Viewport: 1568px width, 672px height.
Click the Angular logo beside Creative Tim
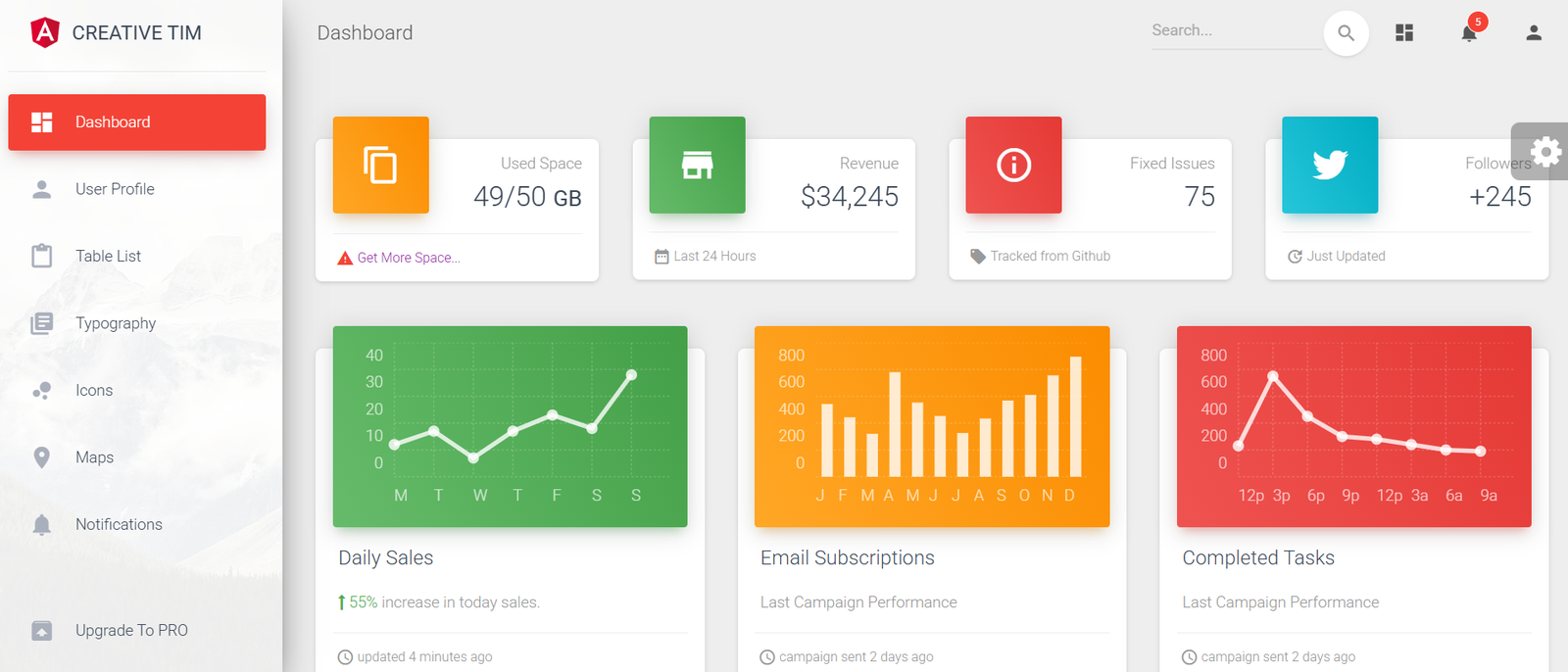click(45, 32)
